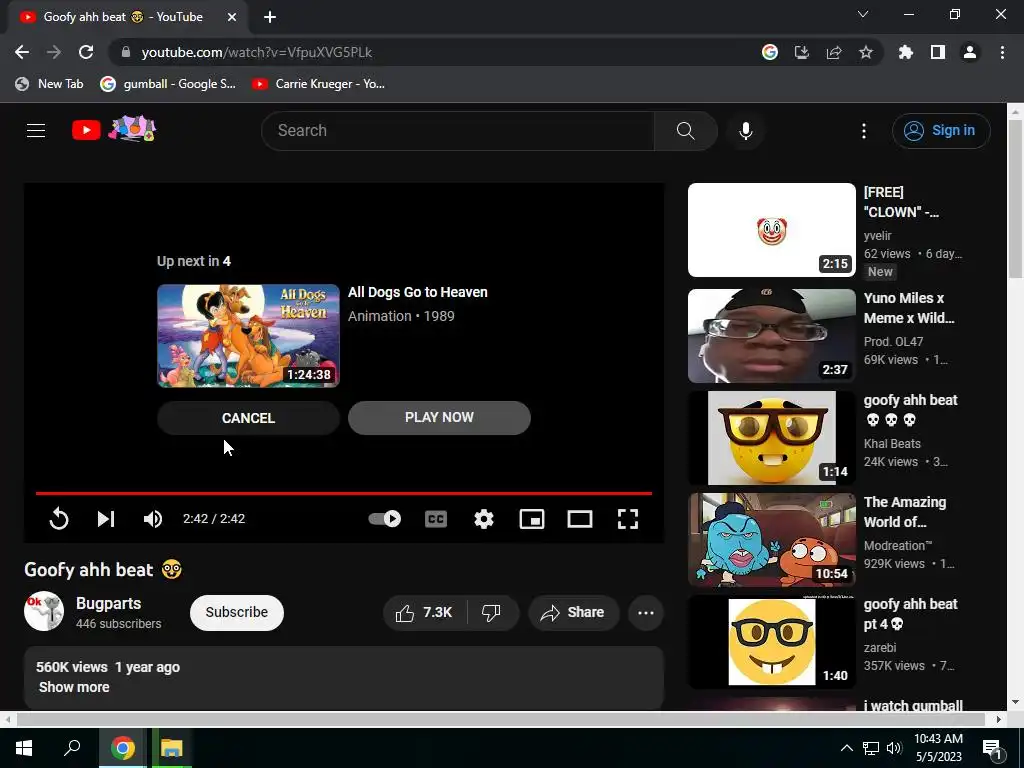Open File Explorer from taskbar

click(x=172, y=748)
